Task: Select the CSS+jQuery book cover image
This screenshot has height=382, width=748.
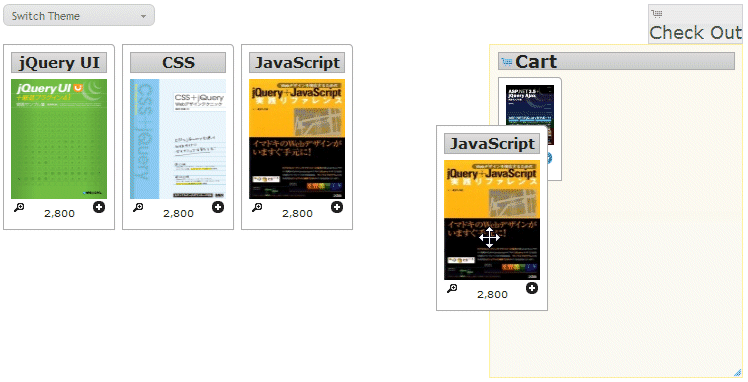Action: click(178, 139)
